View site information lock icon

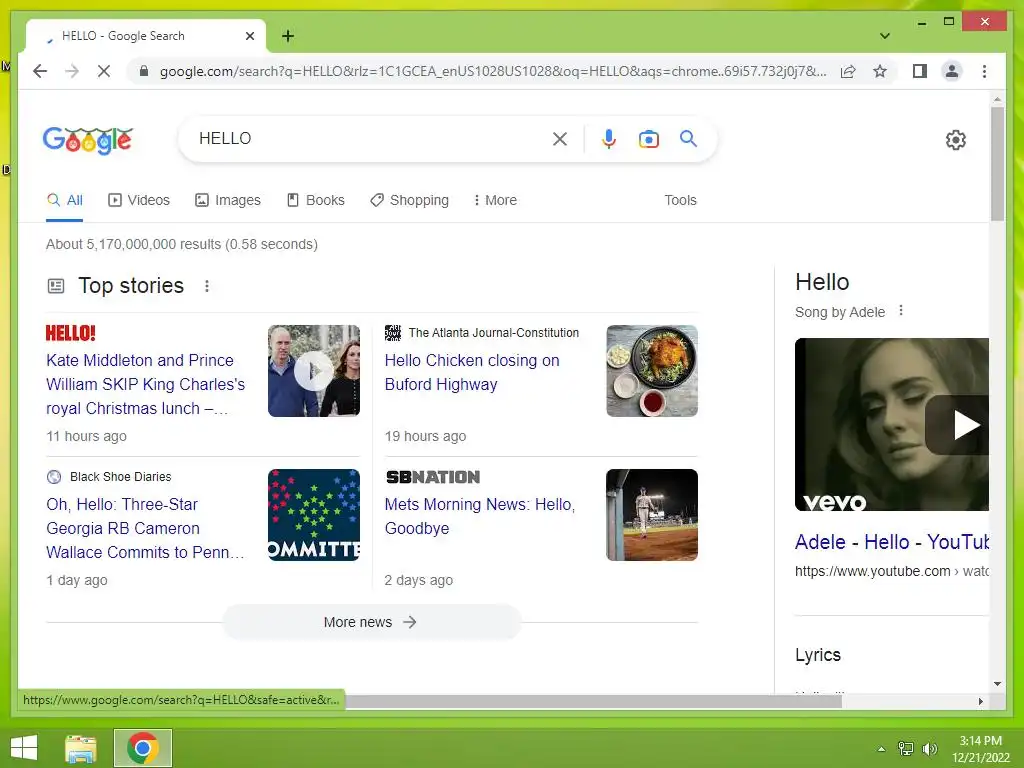coord(144,71)
